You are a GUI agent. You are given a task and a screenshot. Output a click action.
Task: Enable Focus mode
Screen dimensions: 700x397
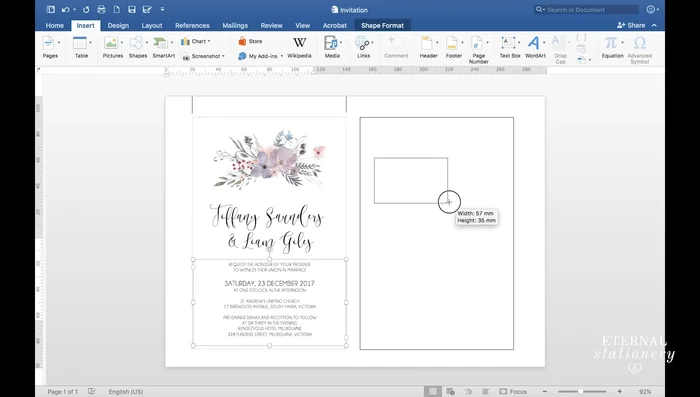pos(513,391)
